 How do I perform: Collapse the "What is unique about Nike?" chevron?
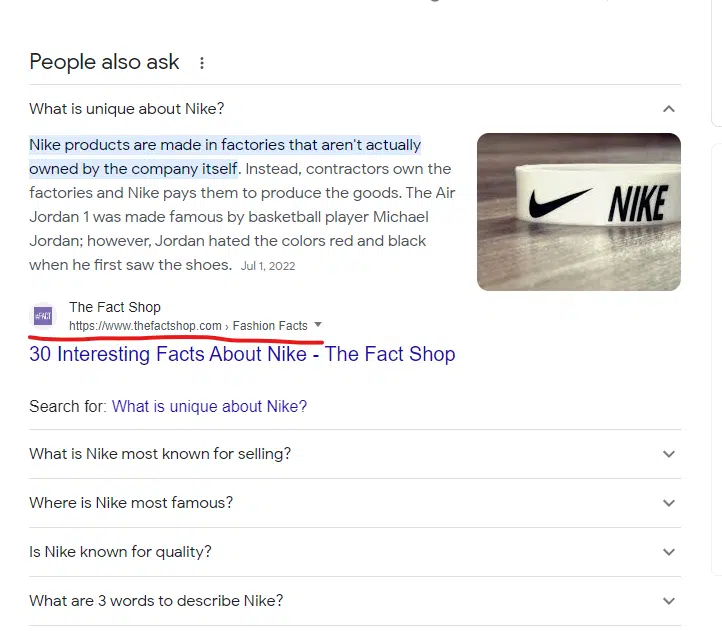[x=669, y=109]
